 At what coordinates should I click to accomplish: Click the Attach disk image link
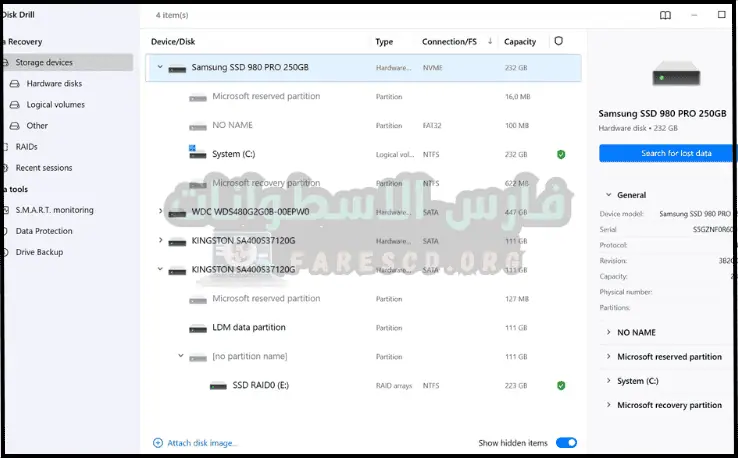pyautogui.click(x=196, y=443)
